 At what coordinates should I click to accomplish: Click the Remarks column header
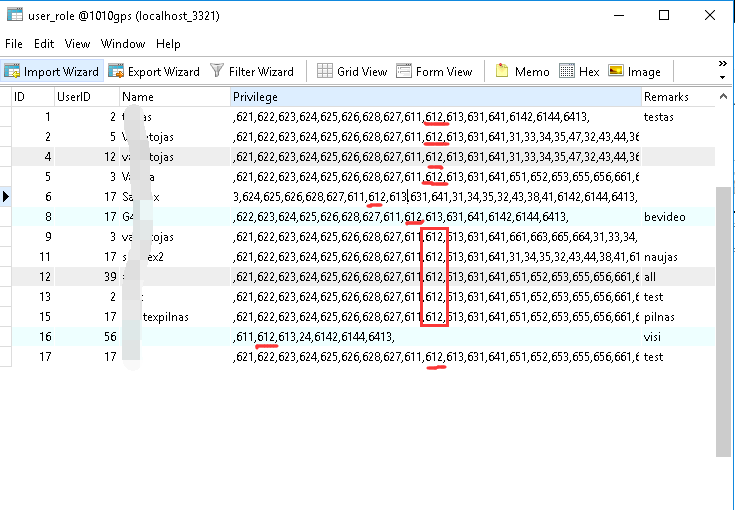(x=678, y=97)
